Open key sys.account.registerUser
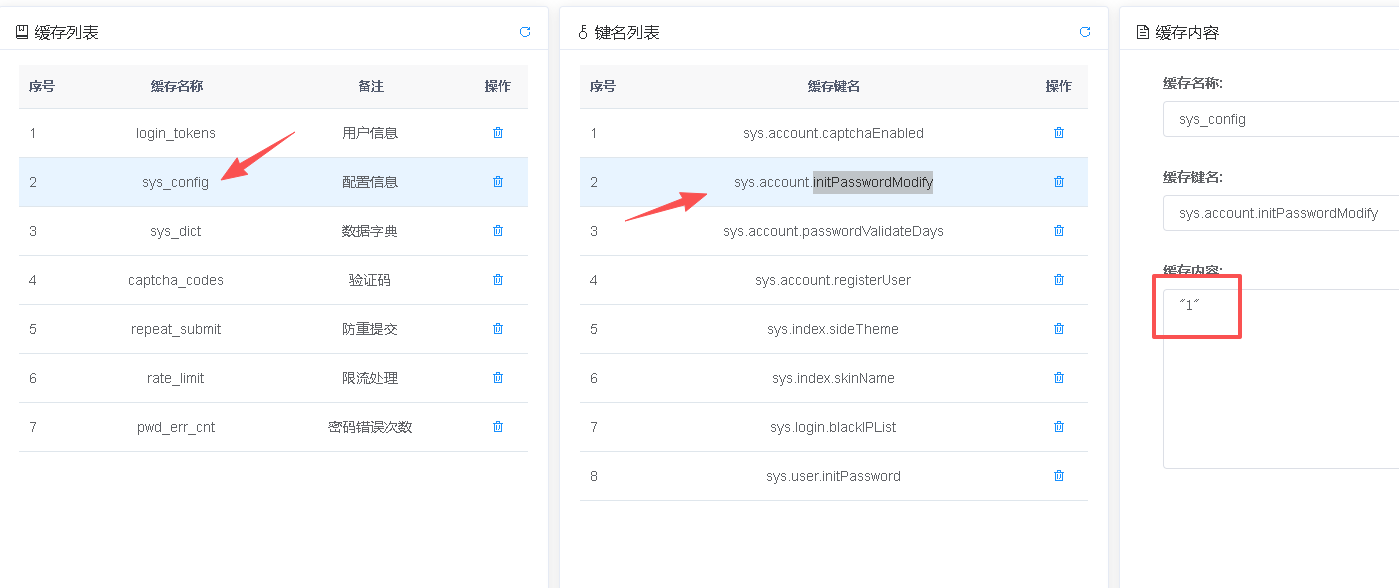 833,280
